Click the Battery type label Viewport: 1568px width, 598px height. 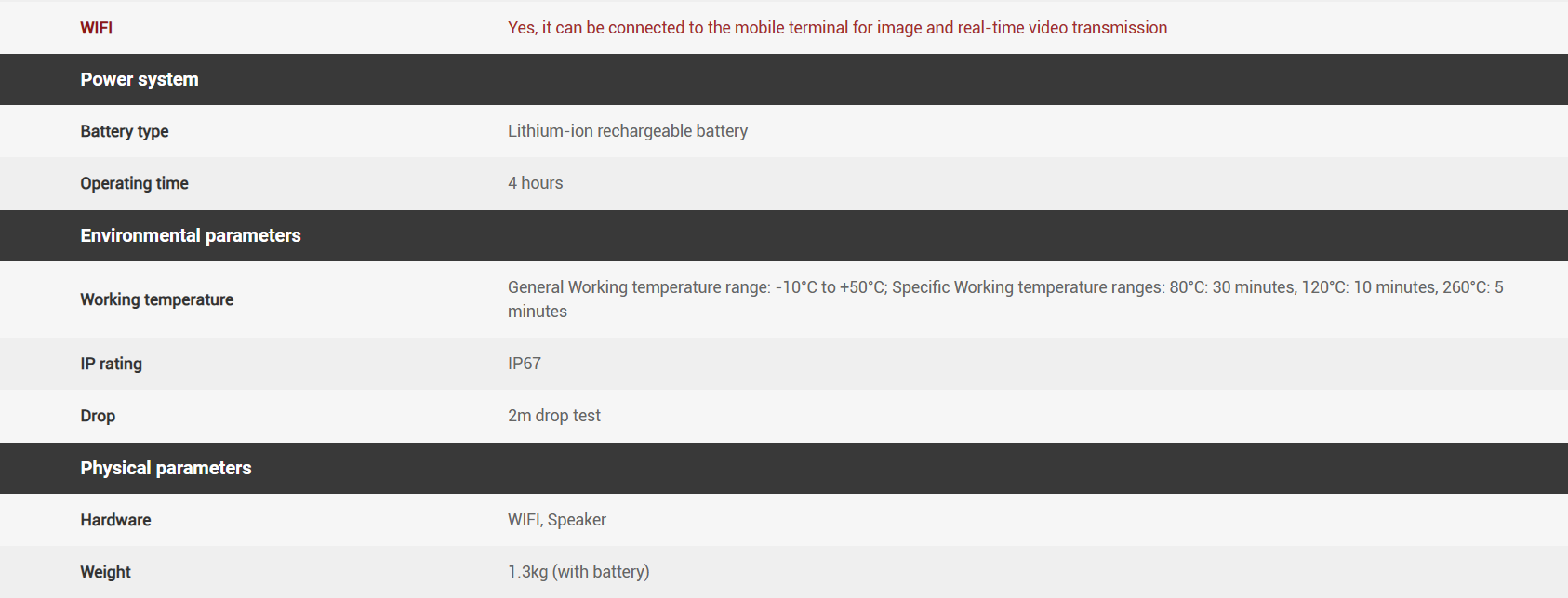[x=125, y=131]
